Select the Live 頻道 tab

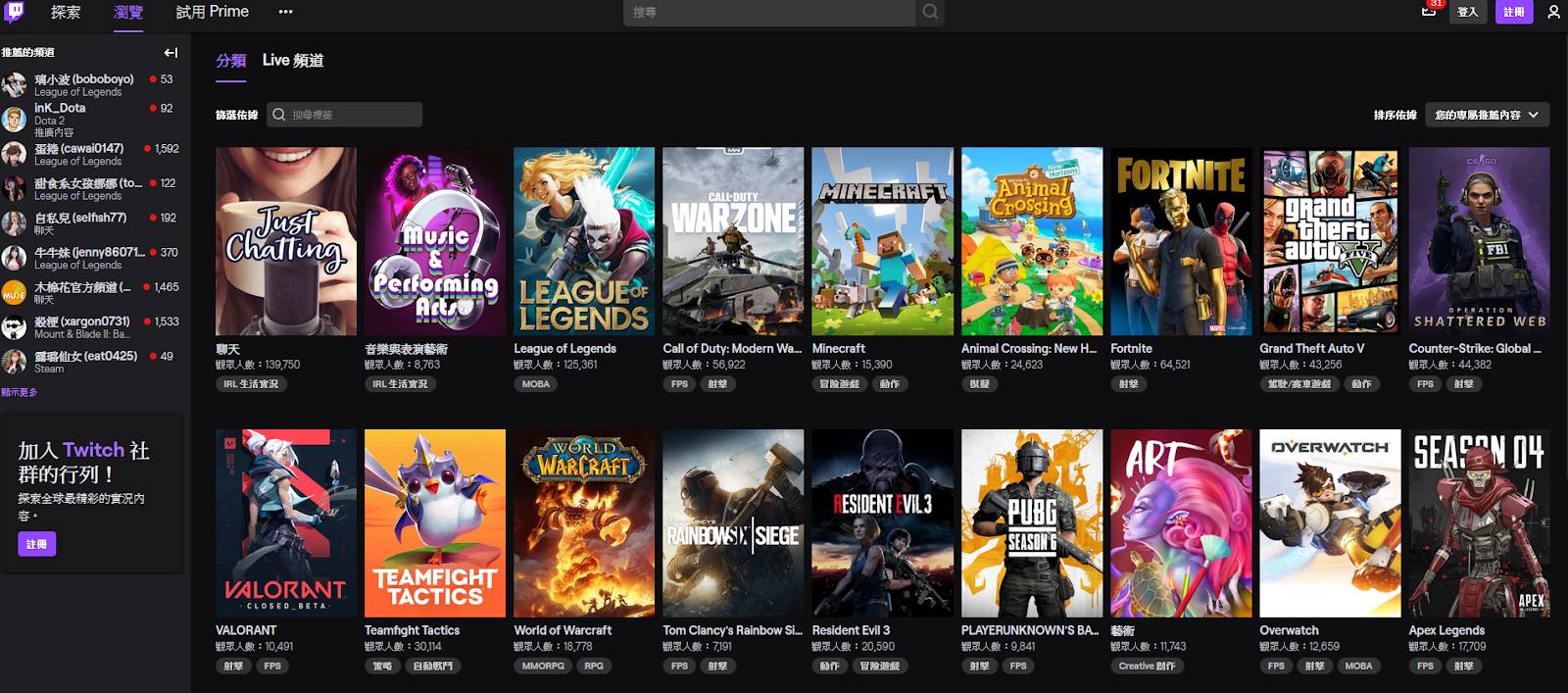point(293,61)
